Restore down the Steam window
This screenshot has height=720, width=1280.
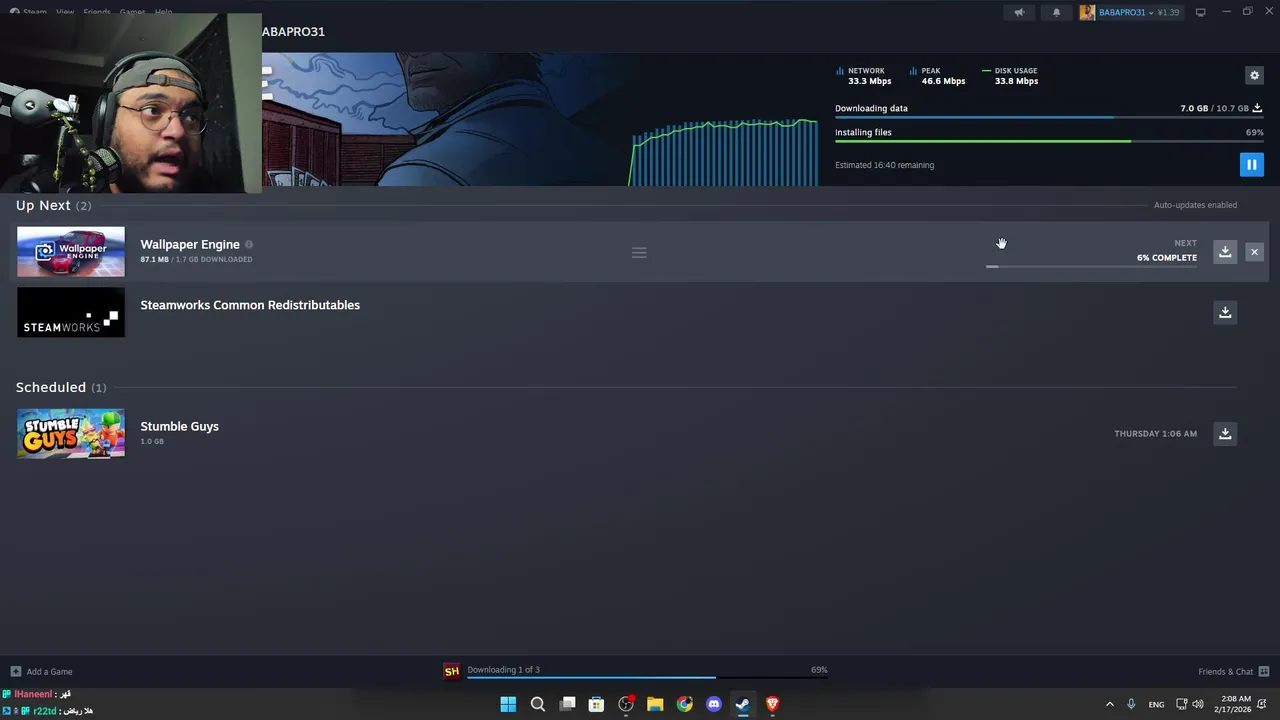[x=1248, y=12]
